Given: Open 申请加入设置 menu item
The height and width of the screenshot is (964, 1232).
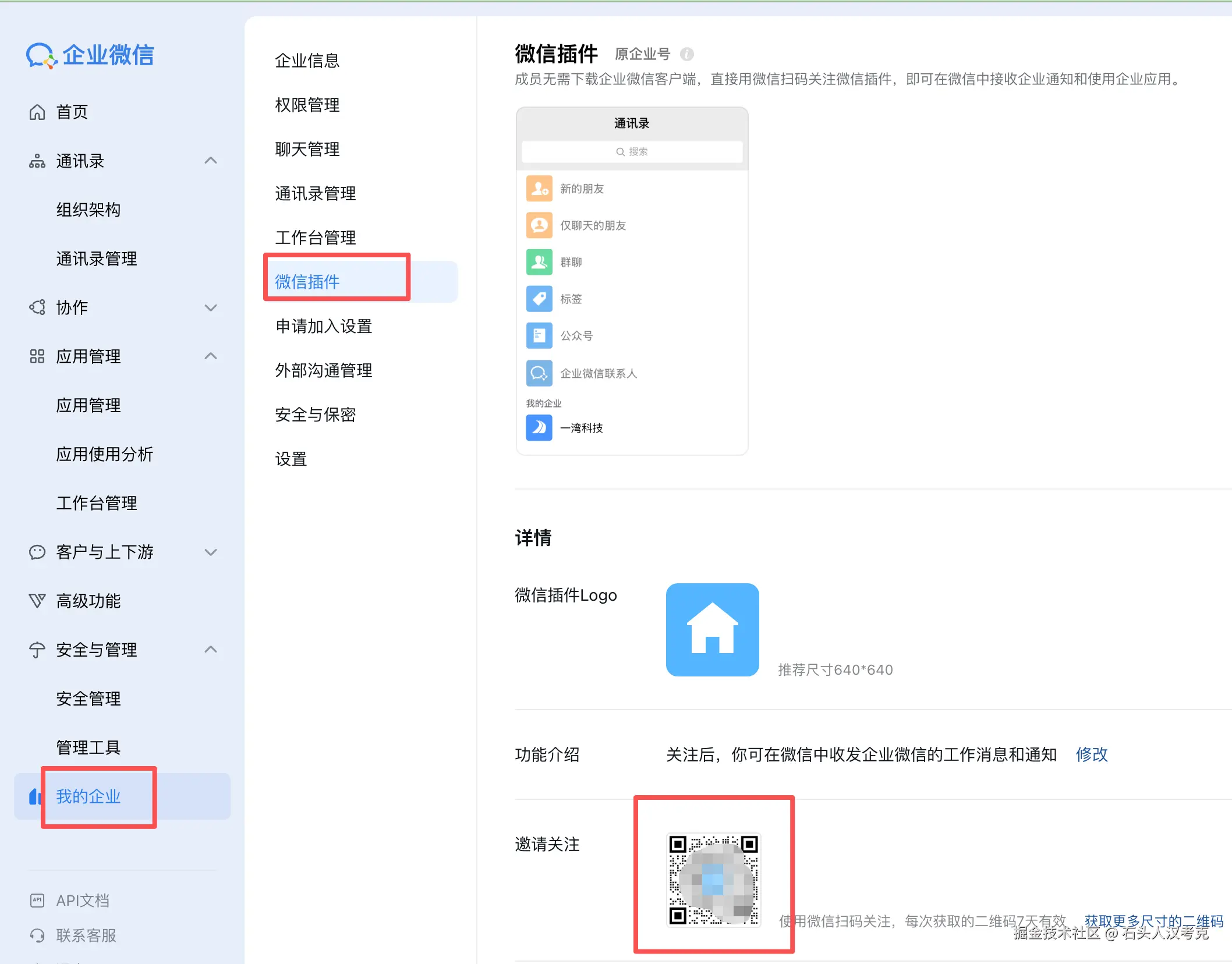Looking at the screenshot, I should (323, 326).
